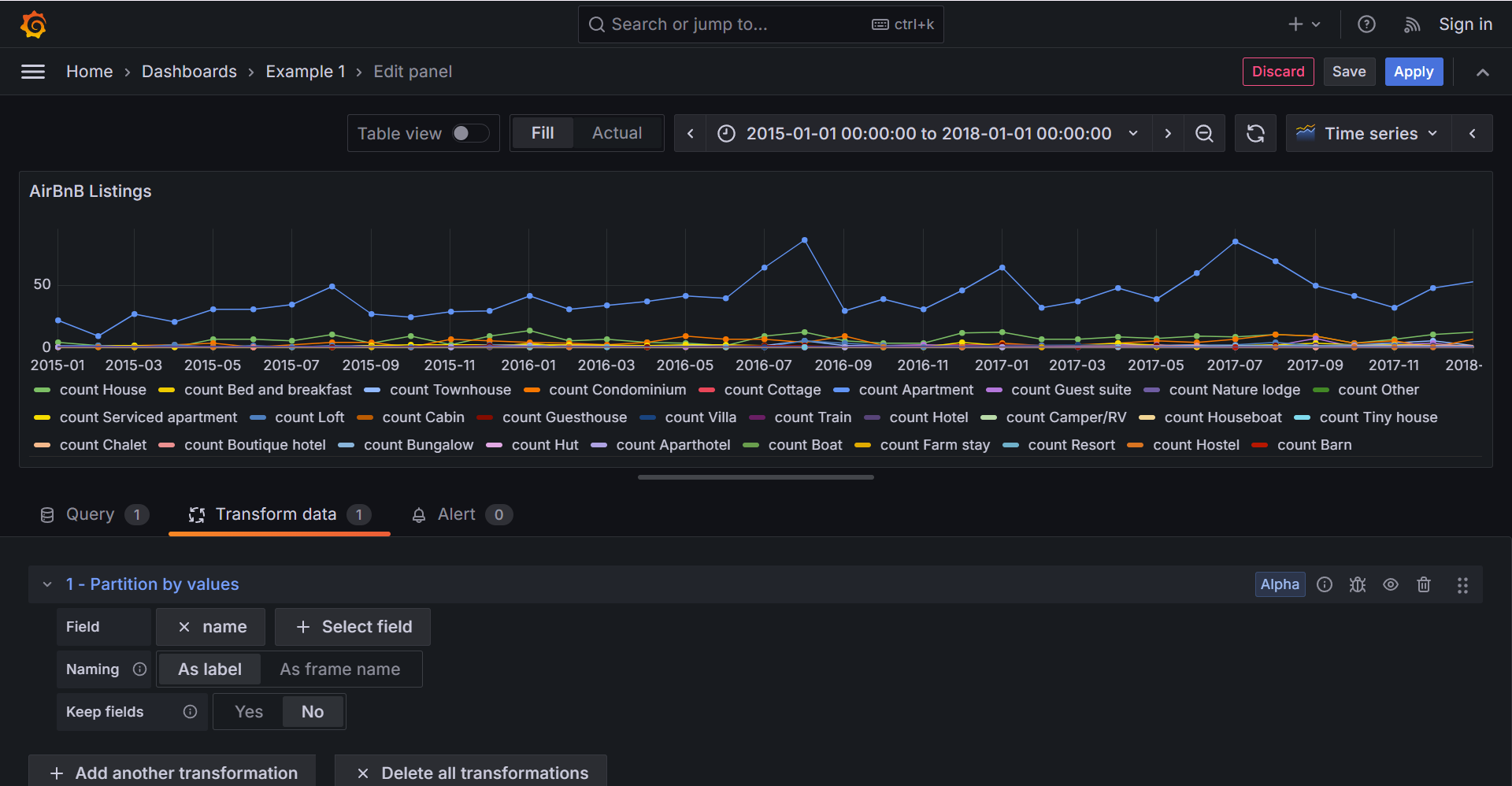Refresh the dashboard panel data
Screen dimensions: 1512x786
1255,134
